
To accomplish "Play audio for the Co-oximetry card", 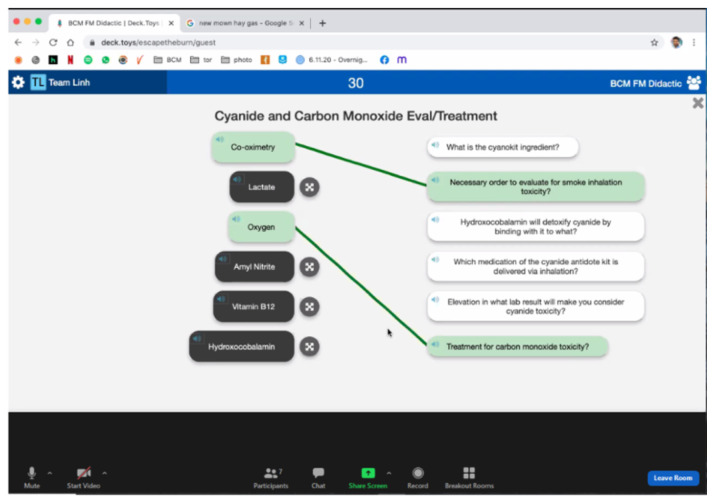I will (220, 139).
